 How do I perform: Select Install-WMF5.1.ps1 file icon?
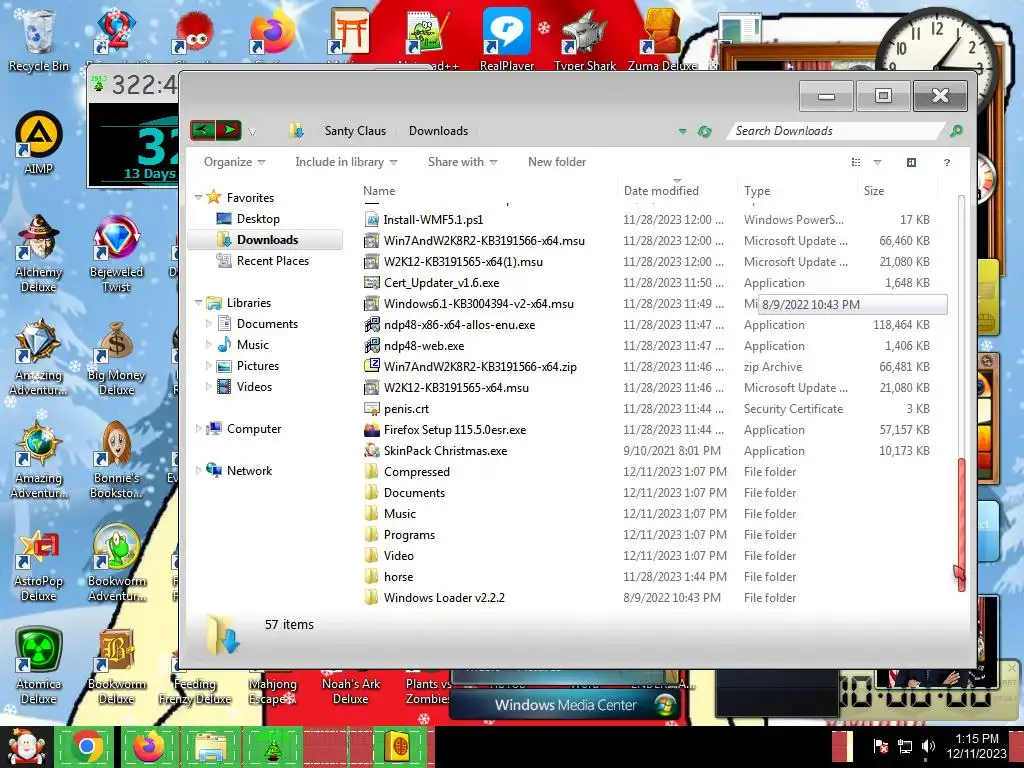[x=372, y=219]
